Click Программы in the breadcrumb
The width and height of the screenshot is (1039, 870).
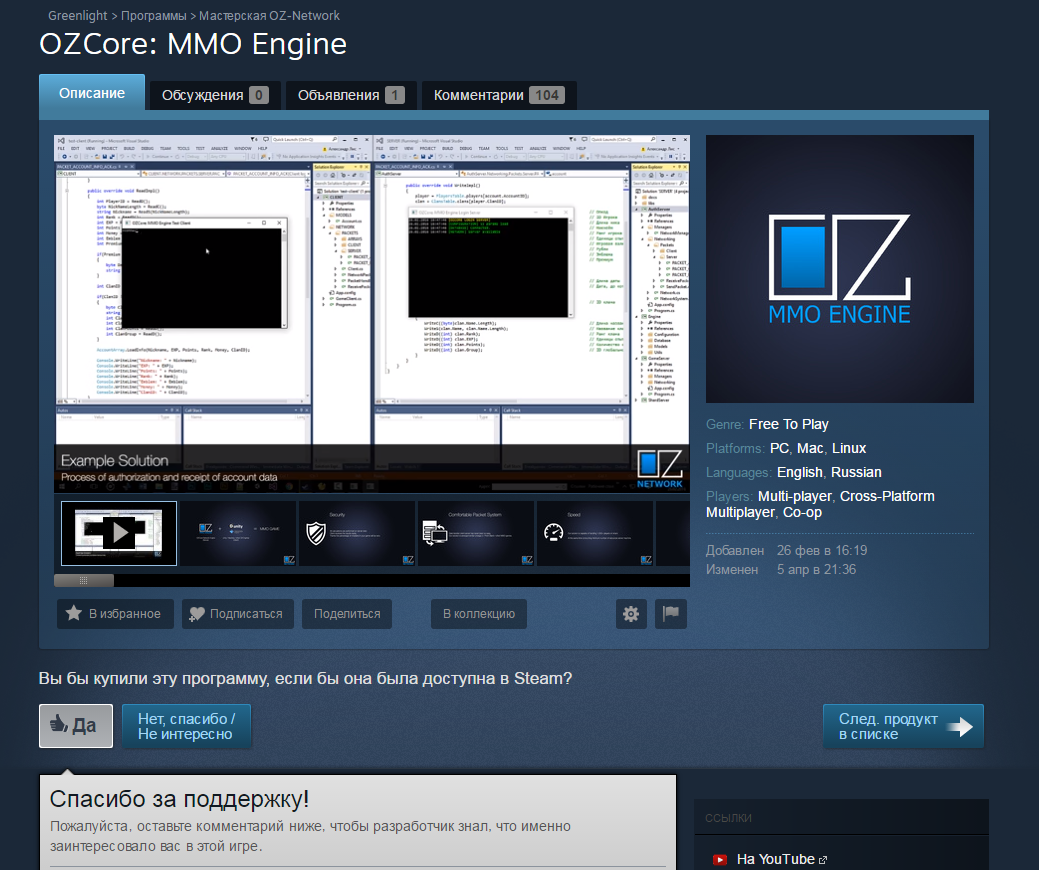(x=154, y=15)
